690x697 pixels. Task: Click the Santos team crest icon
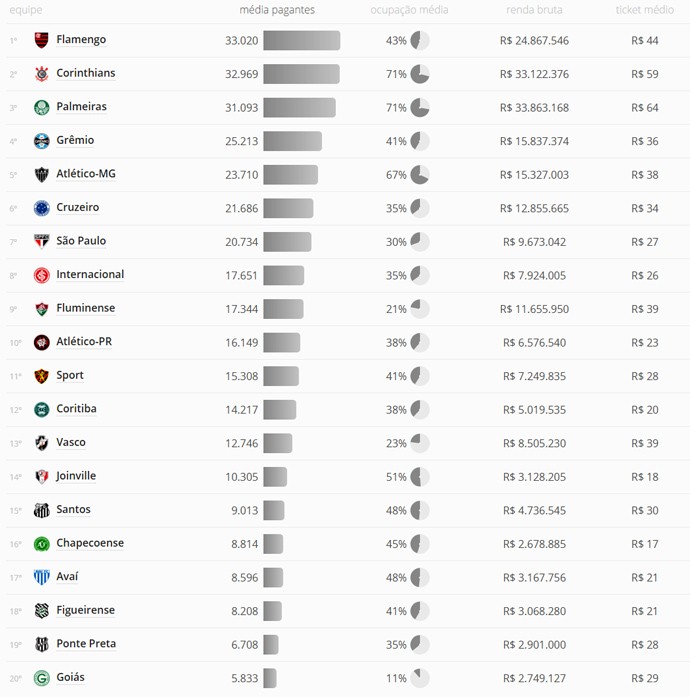pyautogui.click(x=42, y=510)
